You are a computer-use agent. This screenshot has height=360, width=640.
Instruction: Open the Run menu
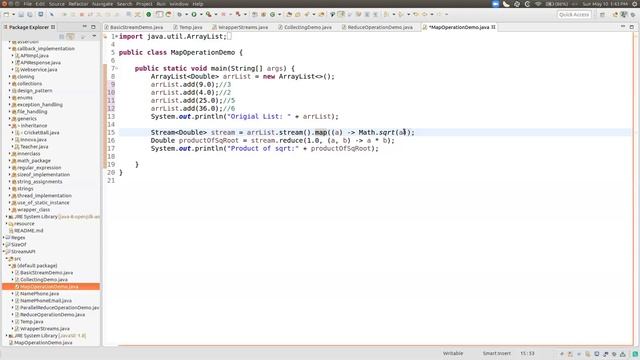pyautogui.click(x=161, y=4)
